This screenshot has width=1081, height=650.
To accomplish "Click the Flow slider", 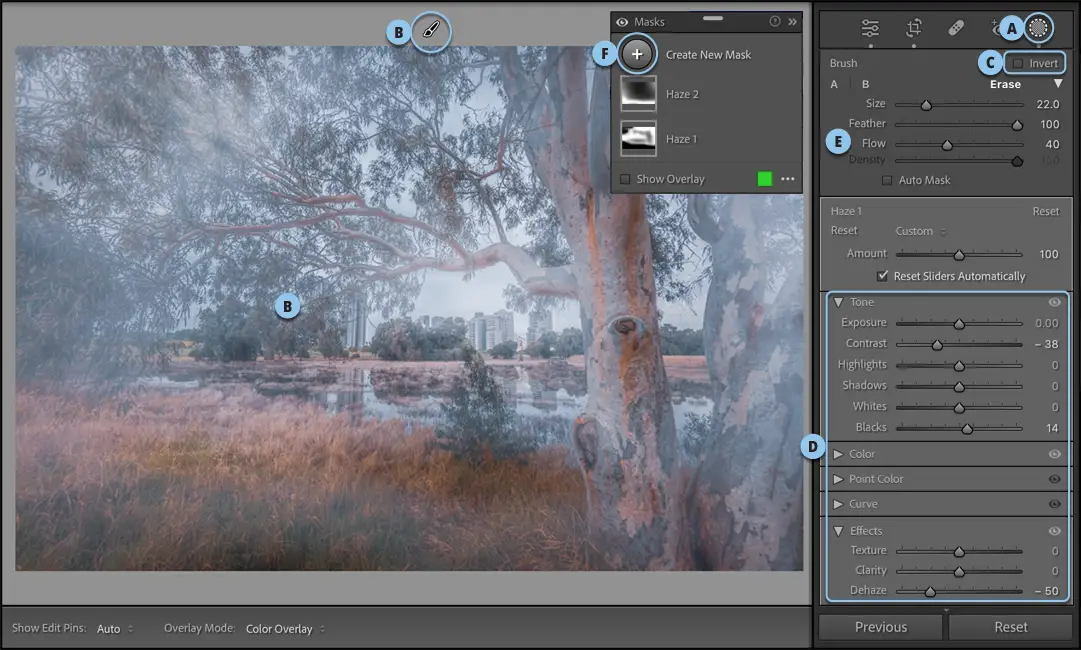I will (x=959, y=145).
